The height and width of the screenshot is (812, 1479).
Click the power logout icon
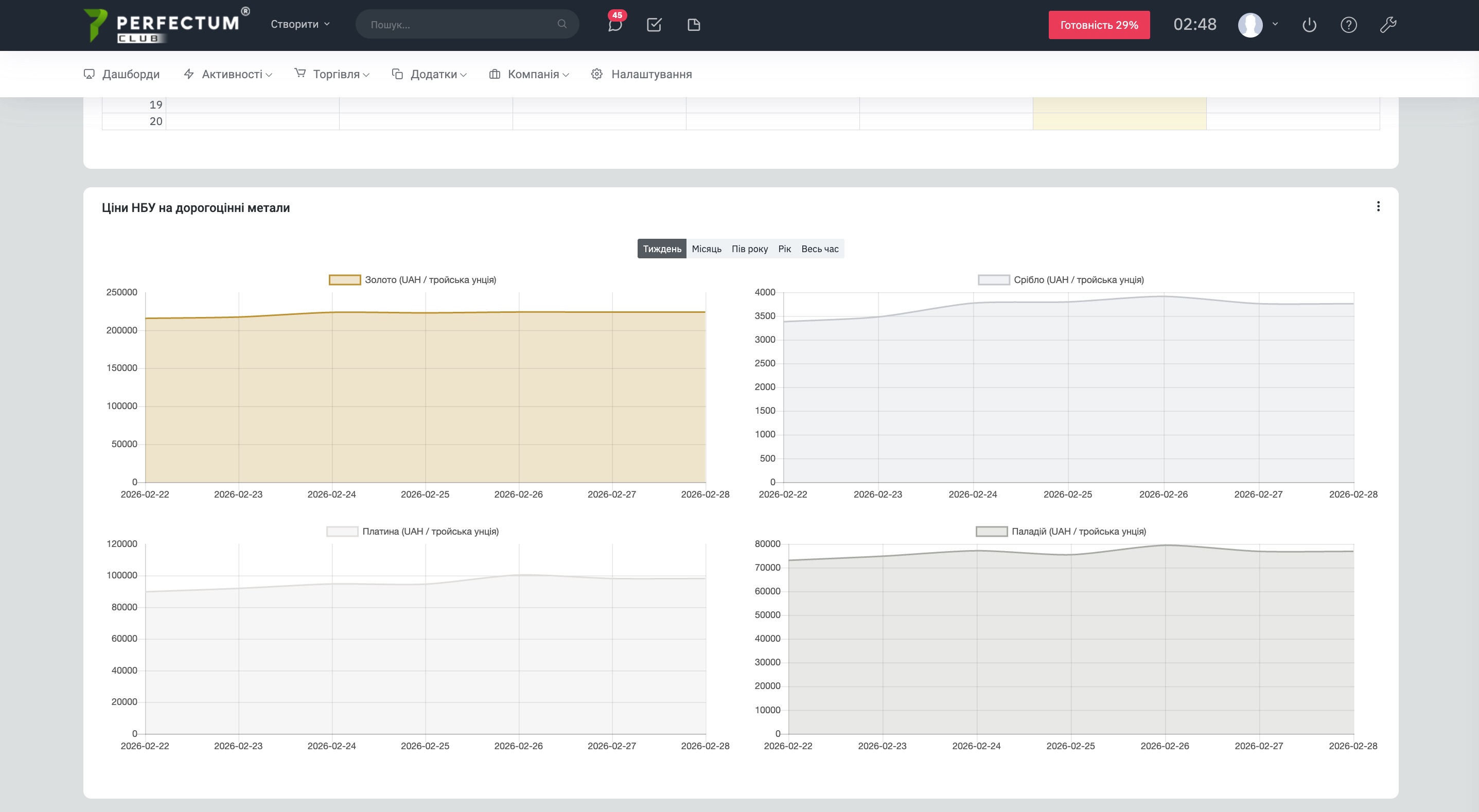(x=1309, y=25)
